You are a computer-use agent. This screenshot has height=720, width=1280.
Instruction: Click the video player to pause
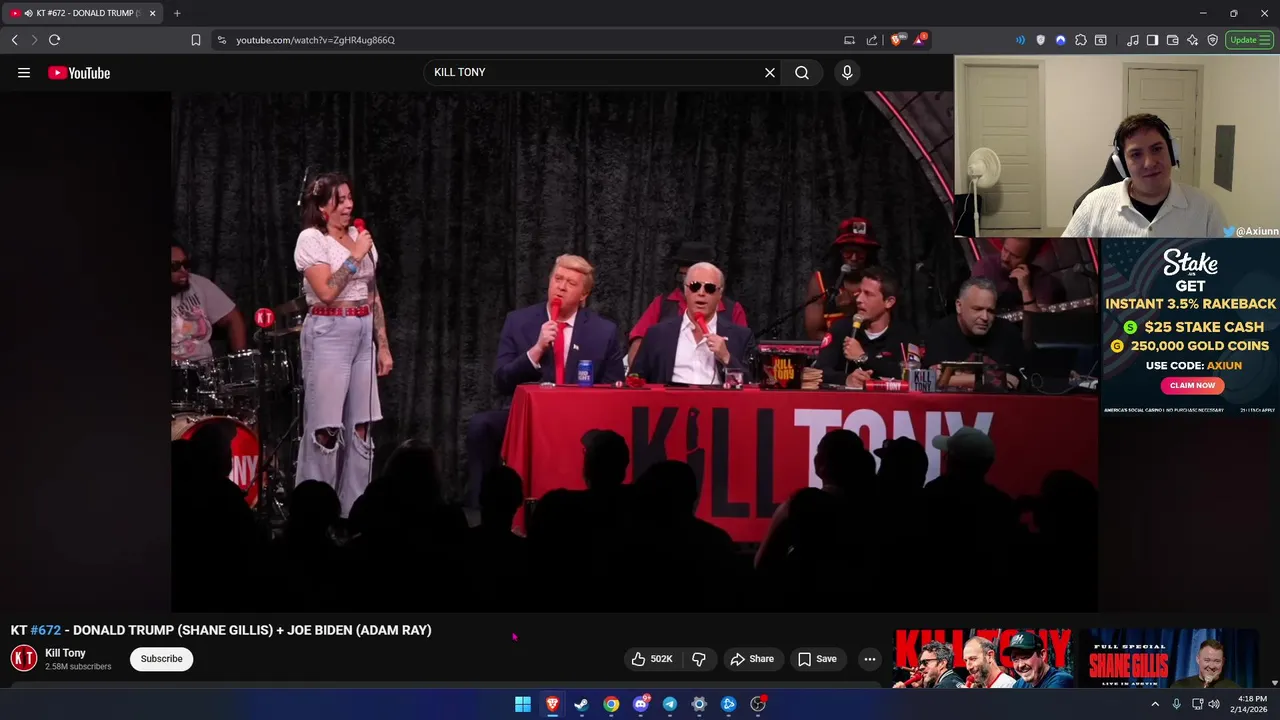tap(634, 350)
